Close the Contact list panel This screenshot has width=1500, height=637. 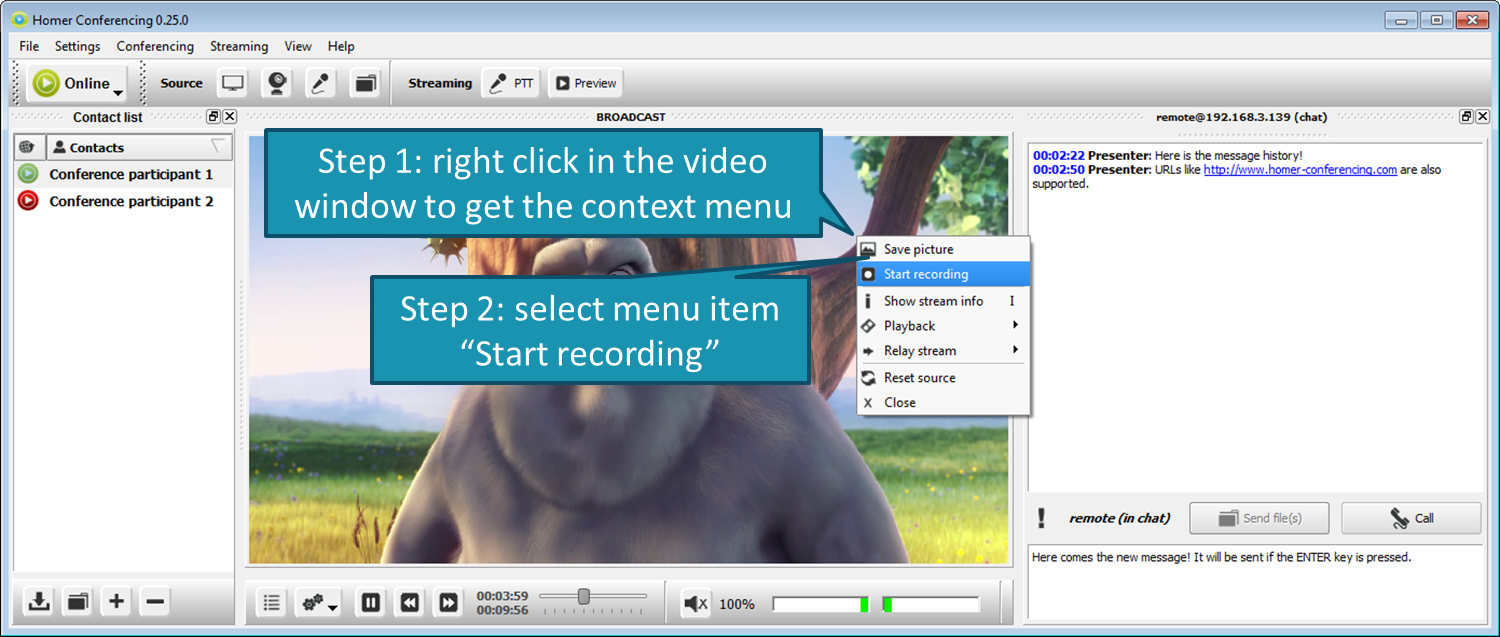(x=229, y=117)
